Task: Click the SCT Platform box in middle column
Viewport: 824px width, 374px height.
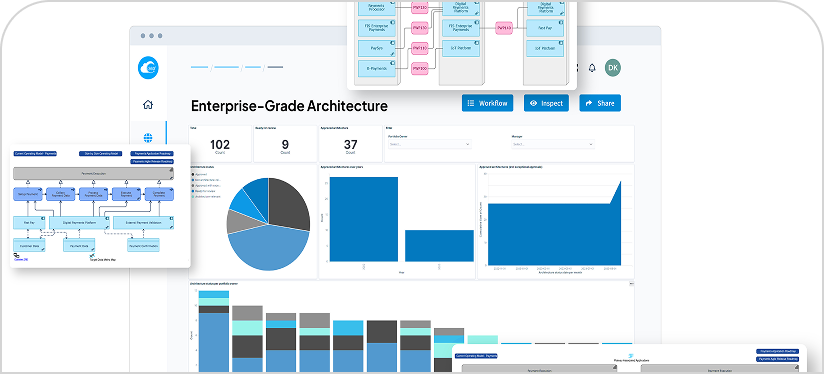Action: [x=461, y=48]
